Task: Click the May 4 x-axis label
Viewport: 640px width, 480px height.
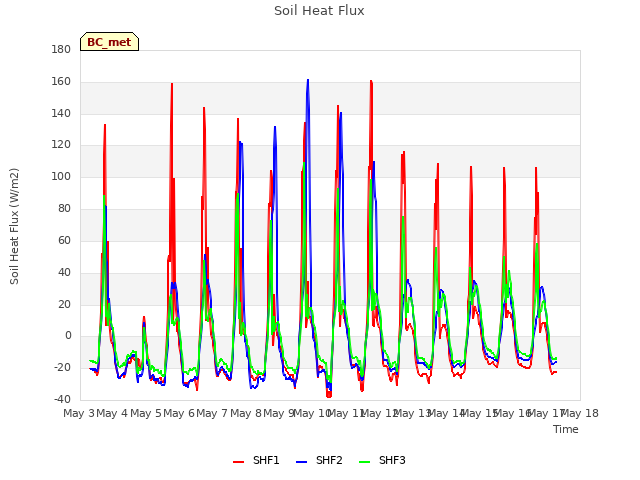Action: 112,413
